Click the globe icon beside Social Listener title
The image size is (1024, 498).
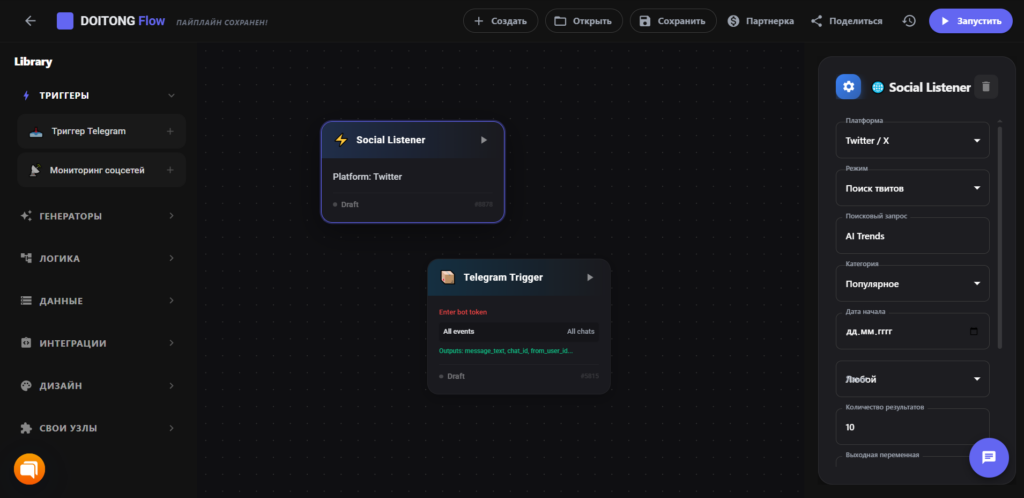coord(878,87)
